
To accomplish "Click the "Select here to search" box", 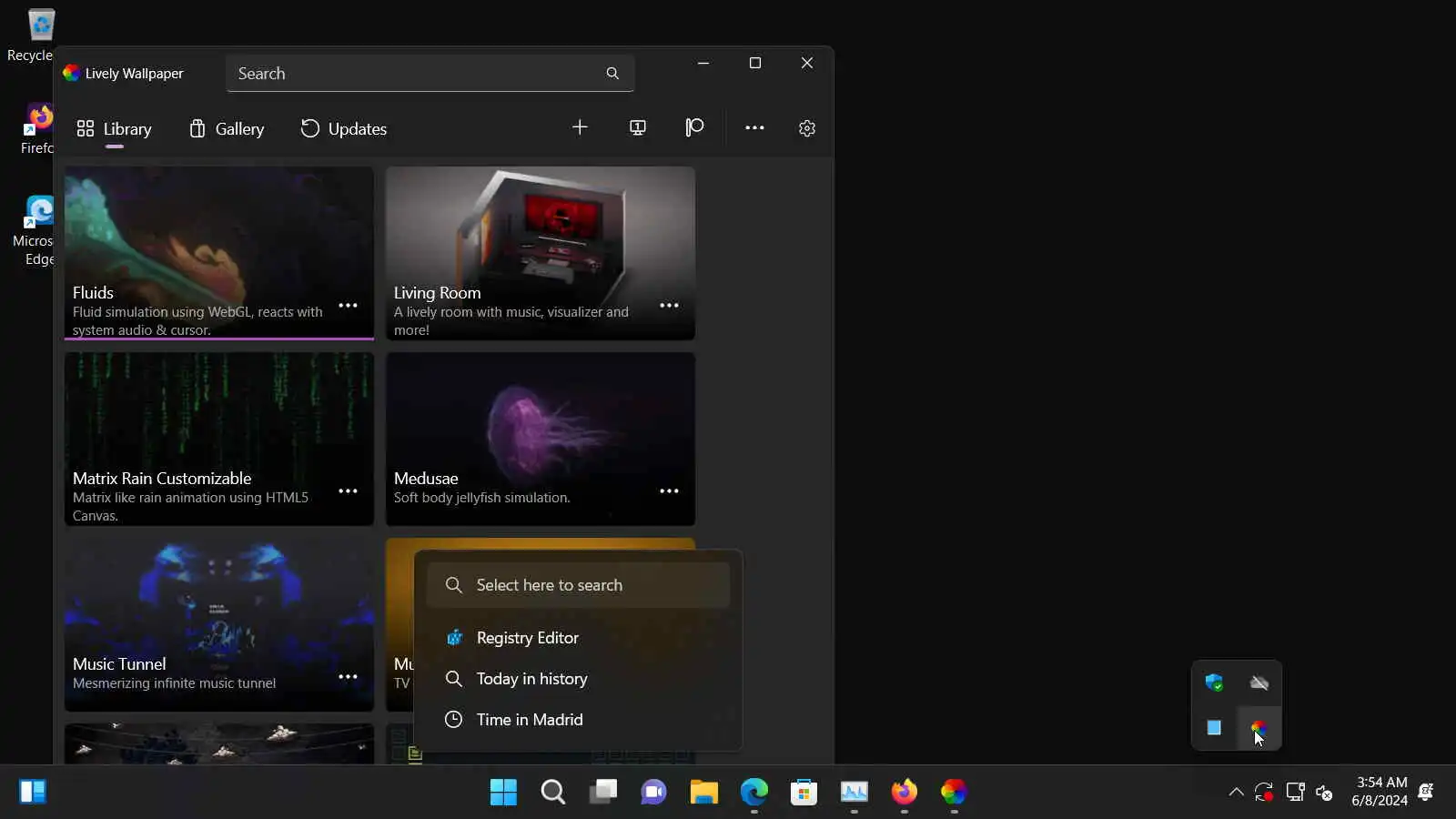I will point(578,585).
